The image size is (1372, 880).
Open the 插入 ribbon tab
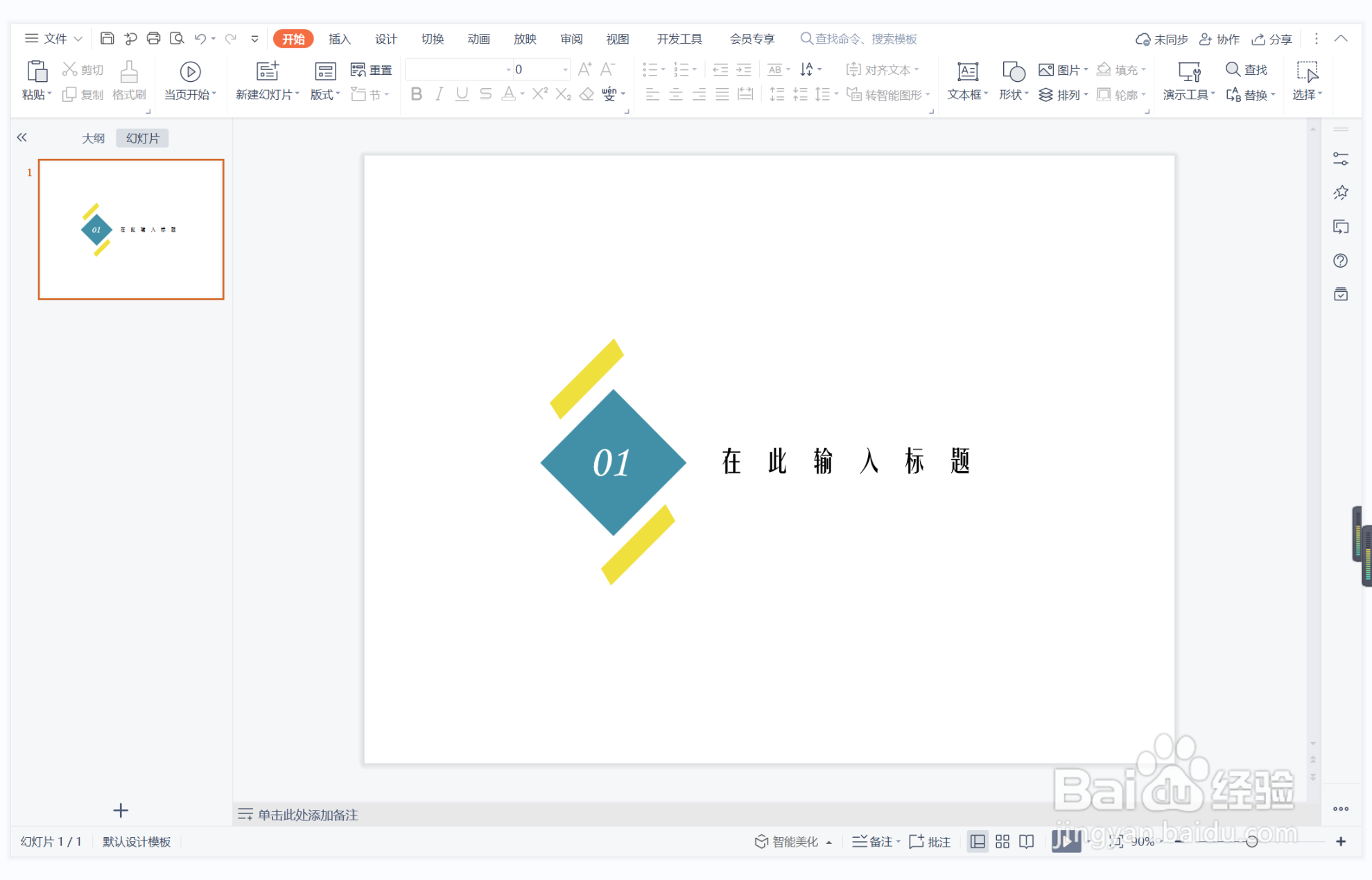tap(339, 39)
